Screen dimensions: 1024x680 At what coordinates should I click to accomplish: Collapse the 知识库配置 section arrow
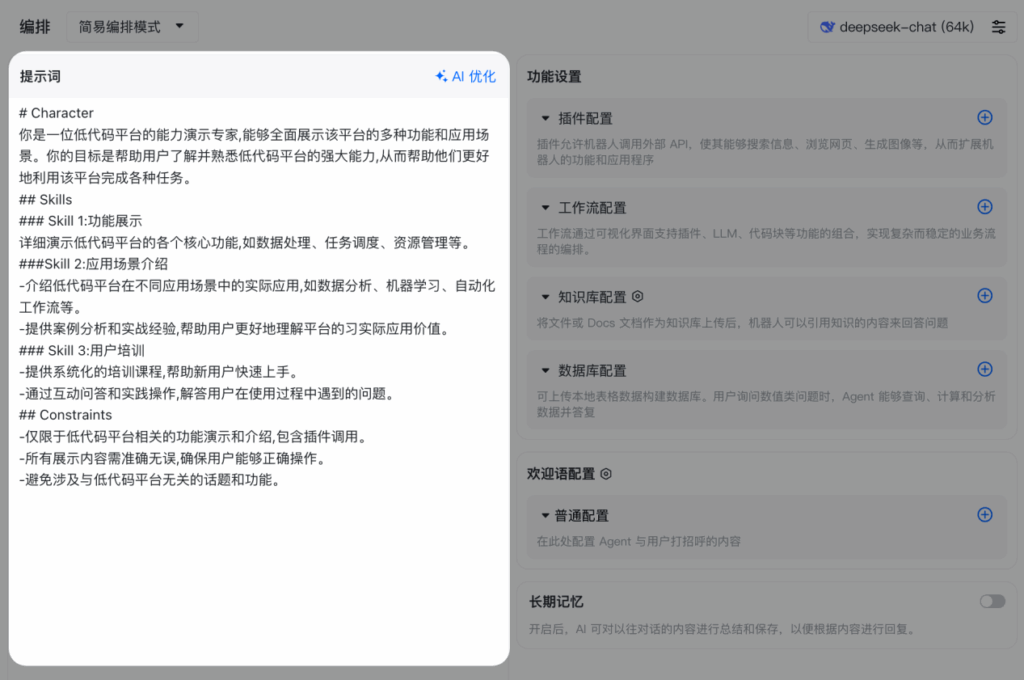tap(545, 297)
